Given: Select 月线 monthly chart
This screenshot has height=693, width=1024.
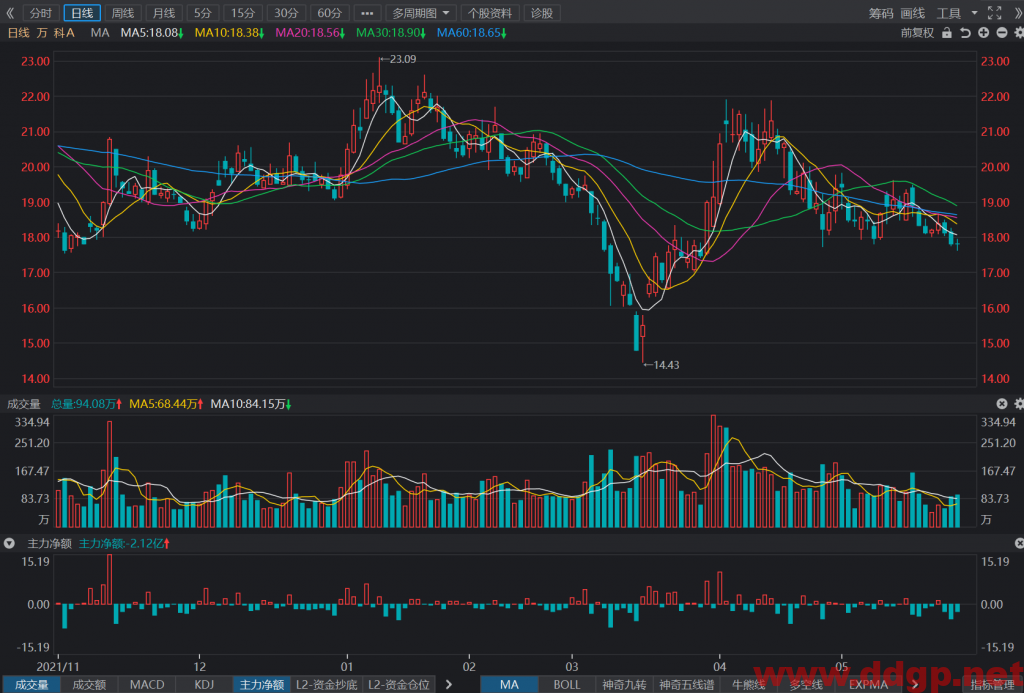Looking at the screenshot, I should pyautogui.click(x=163, y=13).
